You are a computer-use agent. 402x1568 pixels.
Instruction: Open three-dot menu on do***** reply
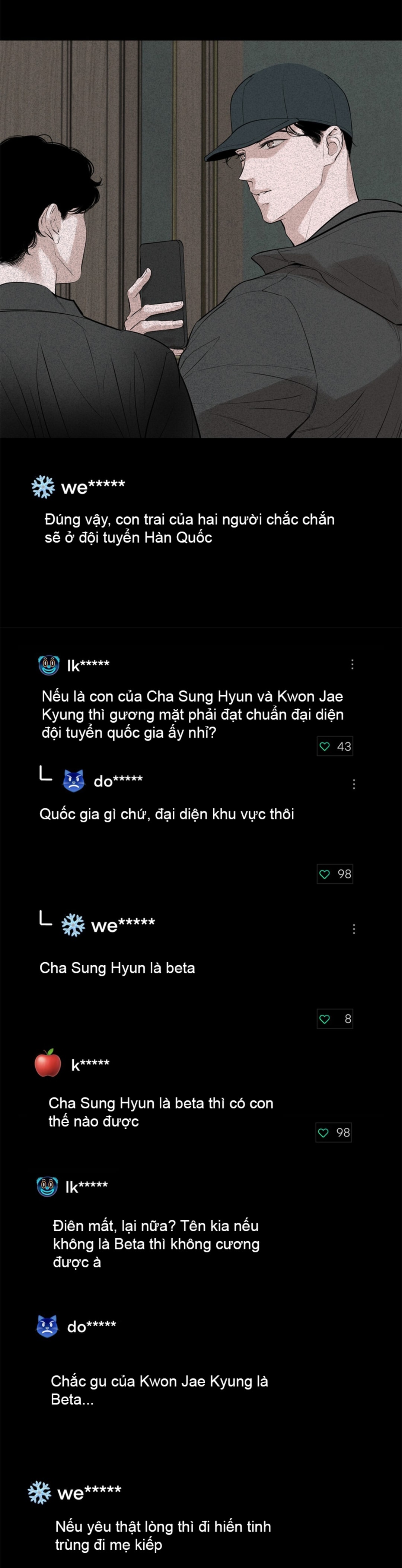pyautogui.click(x=354, y=784)
